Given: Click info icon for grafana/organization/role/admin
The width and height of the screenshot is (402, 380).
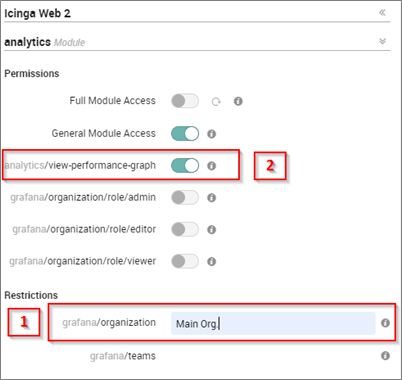Looking at the screenshot, I should 212,198.
